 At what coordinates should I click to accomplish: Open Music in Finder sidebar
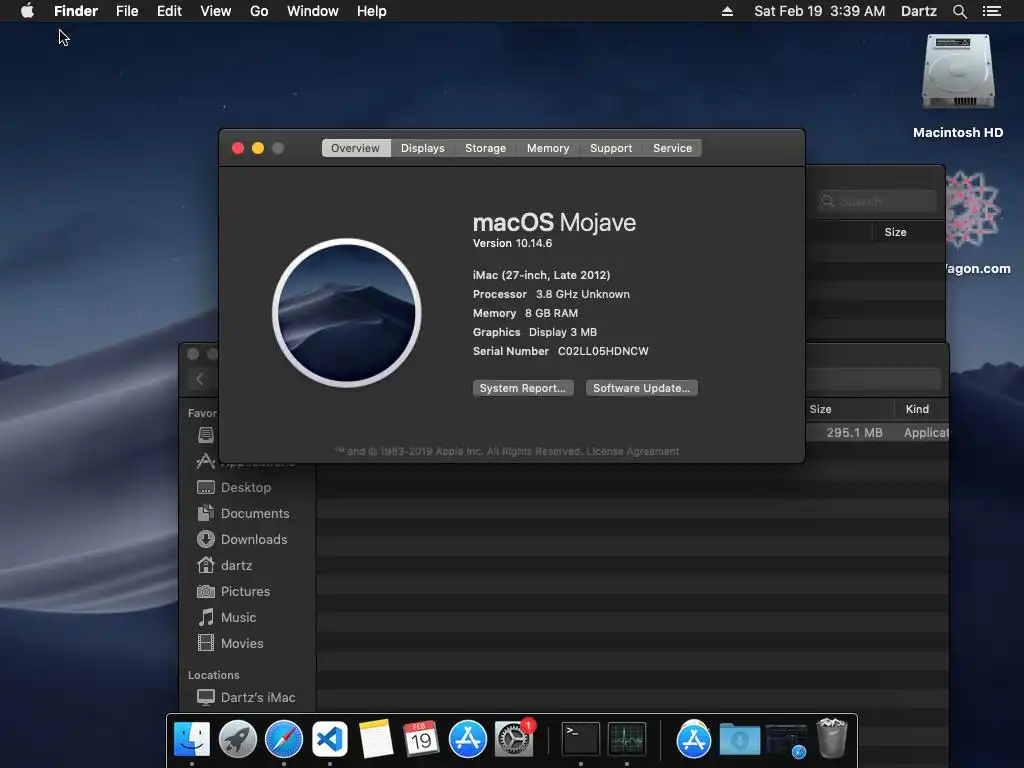coord(227,617)
